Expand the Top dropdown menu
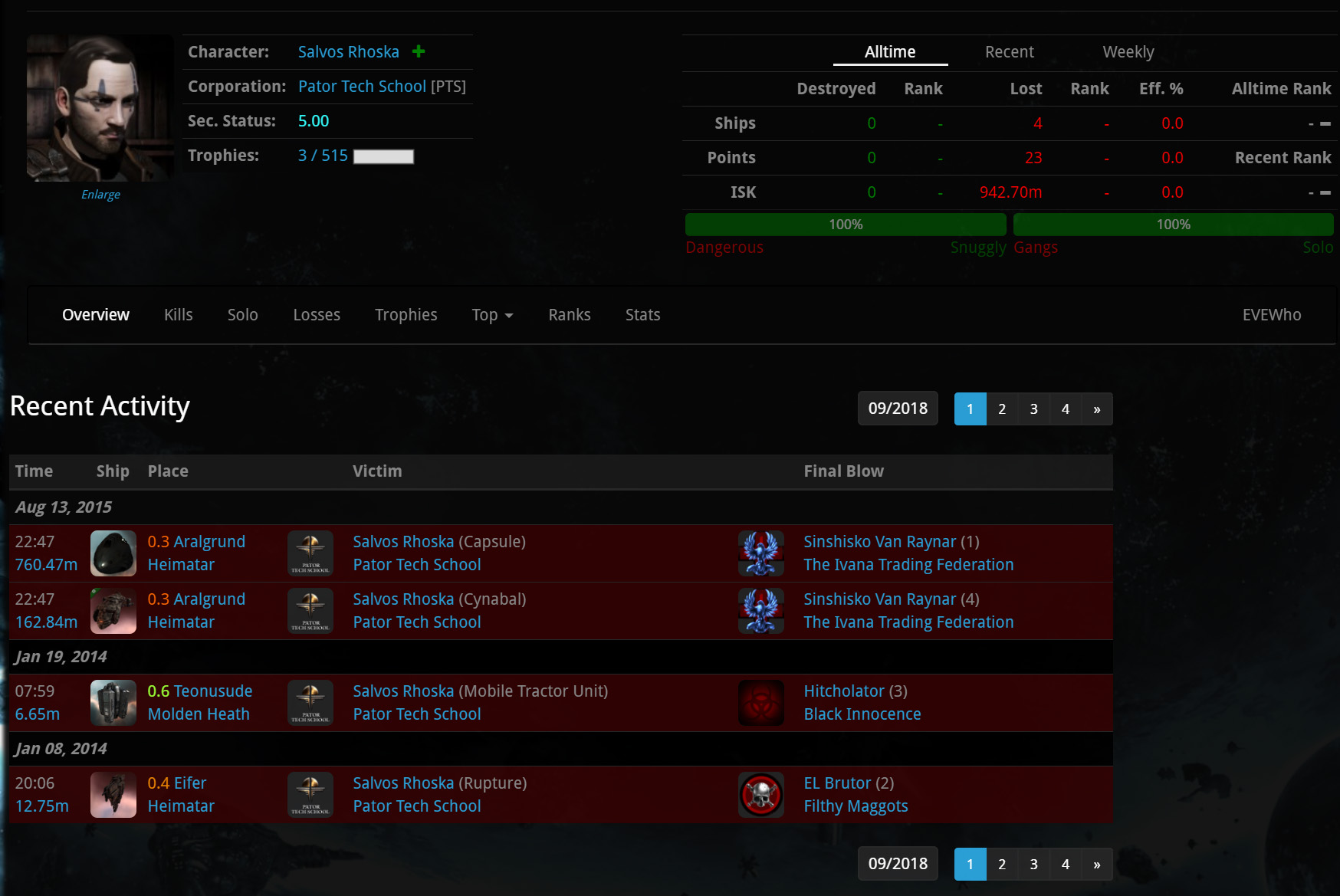The width and height of the screenshot is (1340, 896). click(492, 315)
